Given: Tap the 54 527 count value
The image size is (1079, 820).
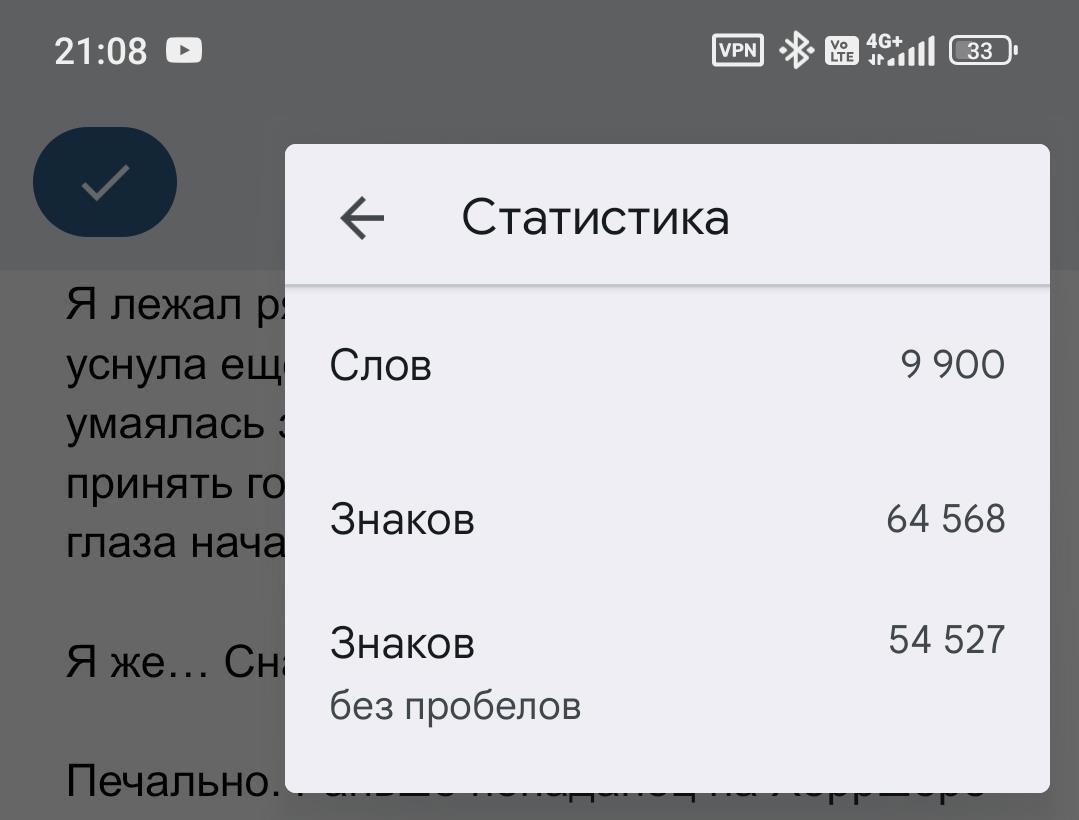Looking at the screenshot, I should pos(946,640).
